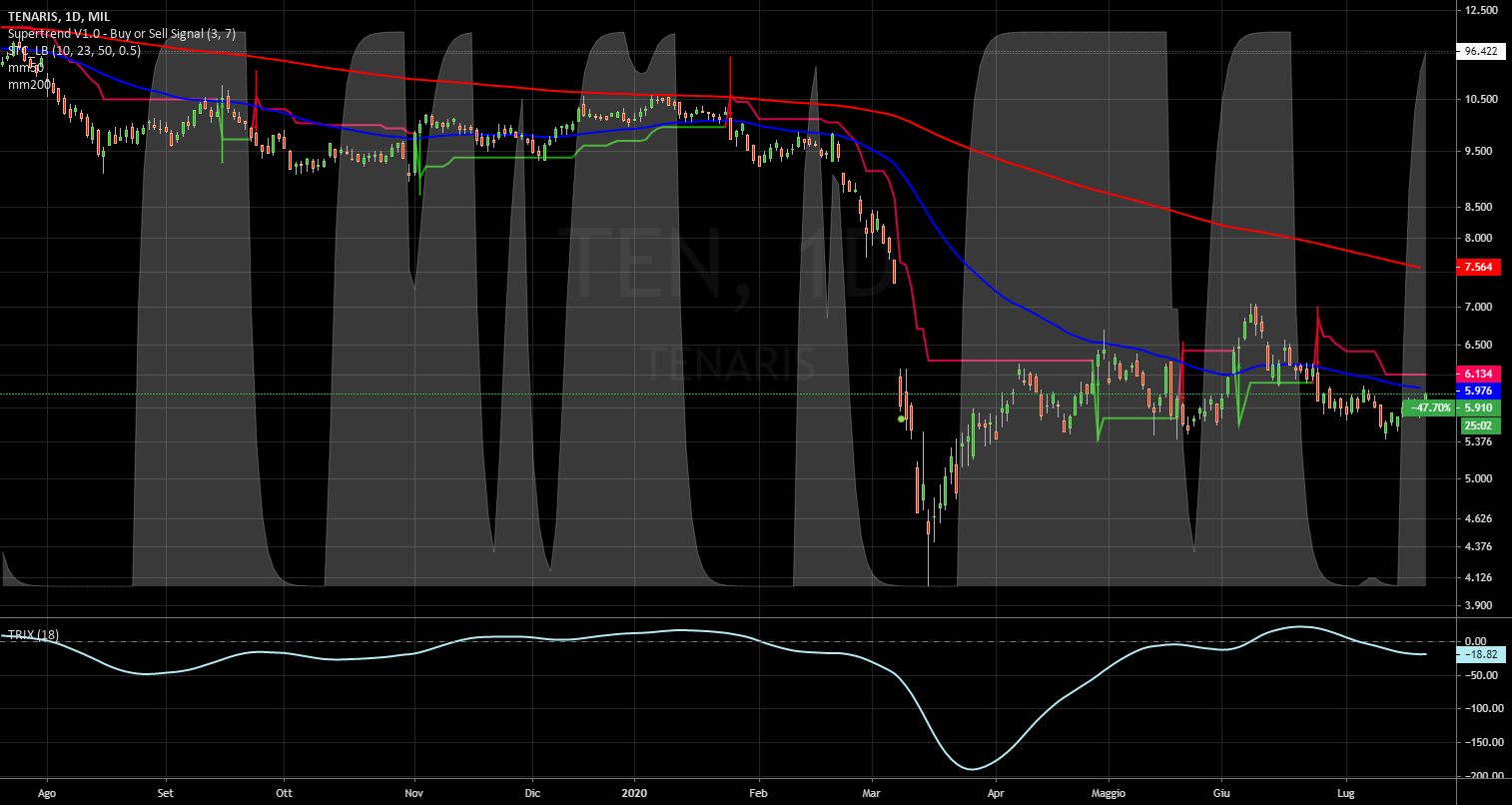Click the -47.70% change label
1512x805 pixels.
(x=1429, y=407)
